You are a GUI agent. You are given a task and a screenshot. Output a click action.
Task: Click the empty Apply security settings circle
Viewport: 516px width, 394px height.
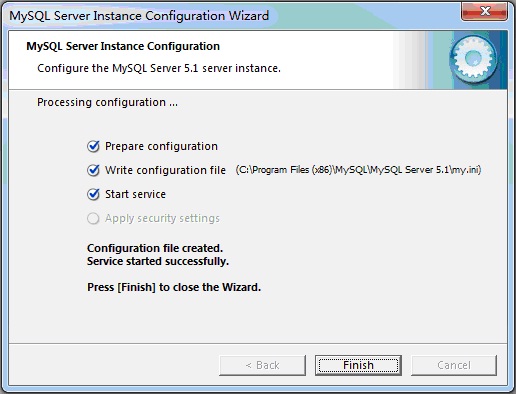(x=93, y=218)
